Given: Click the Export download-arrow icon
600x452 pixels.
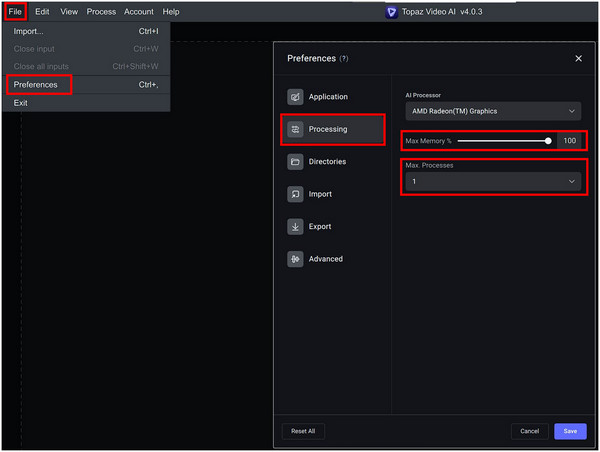Looking at the screenshot, I should tap(295, 227).
